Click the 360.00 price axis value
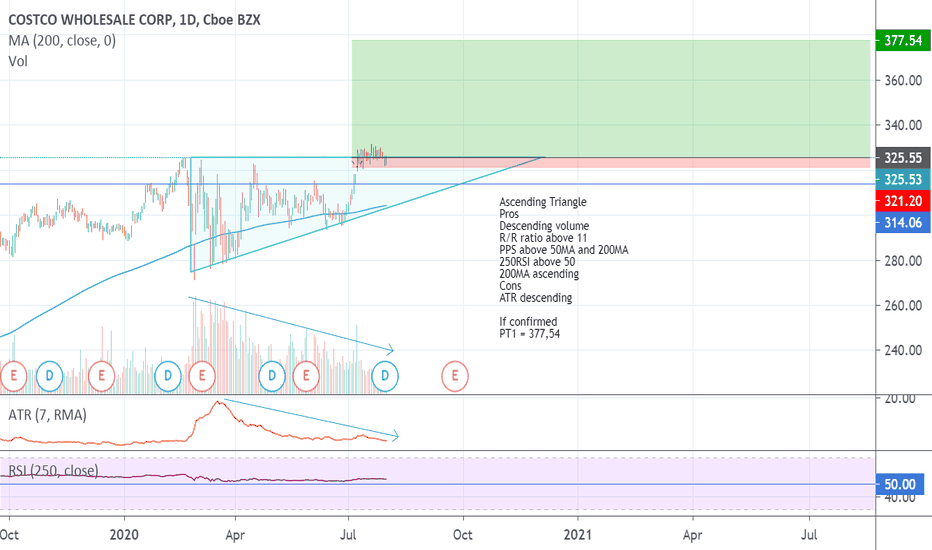The width and height of the screenshot is (932, 550). pyautogui.click(x=903, y=80)
